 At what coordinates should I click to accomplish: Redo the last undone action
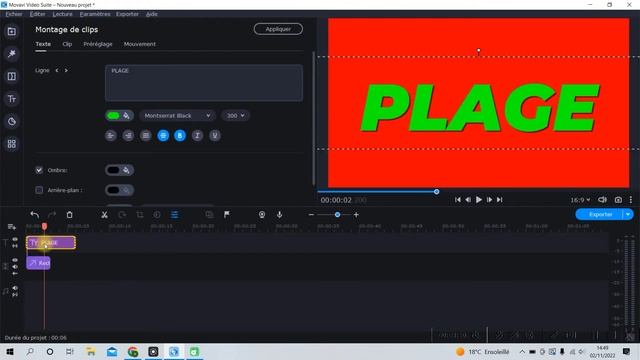pyautogui.click(x=52, y=215)
